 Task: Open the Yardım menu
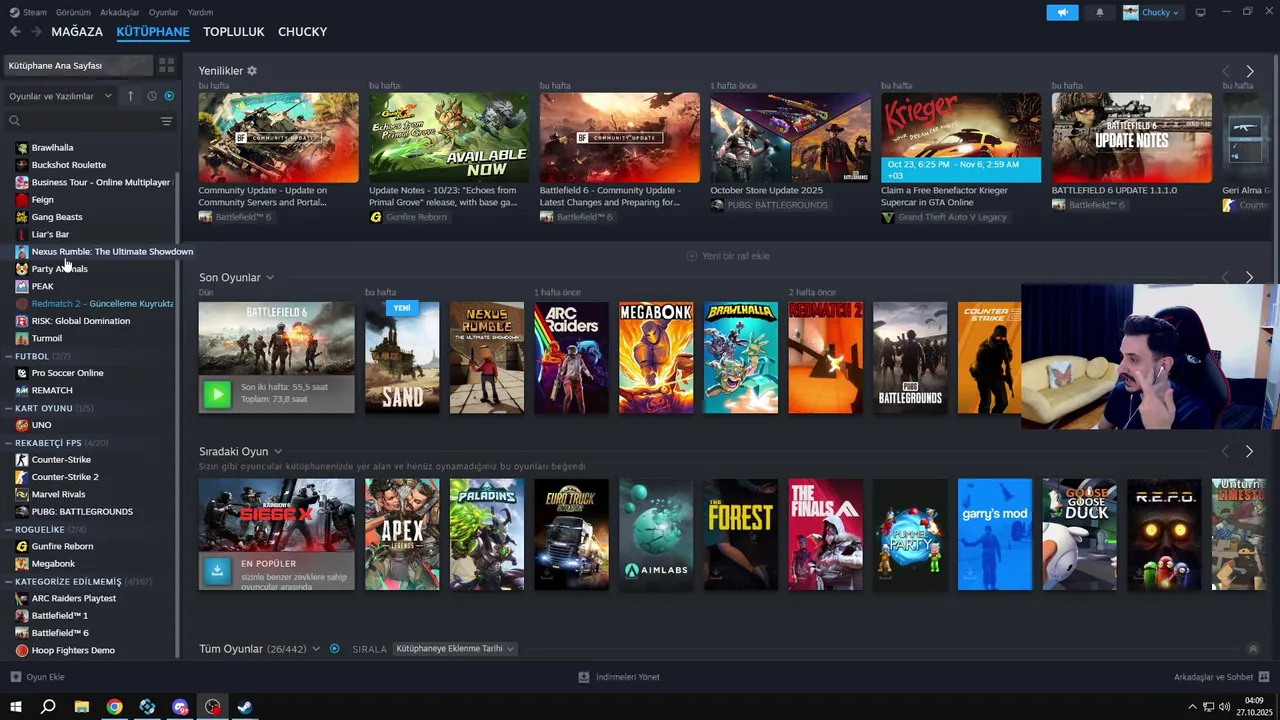[201, 12]
